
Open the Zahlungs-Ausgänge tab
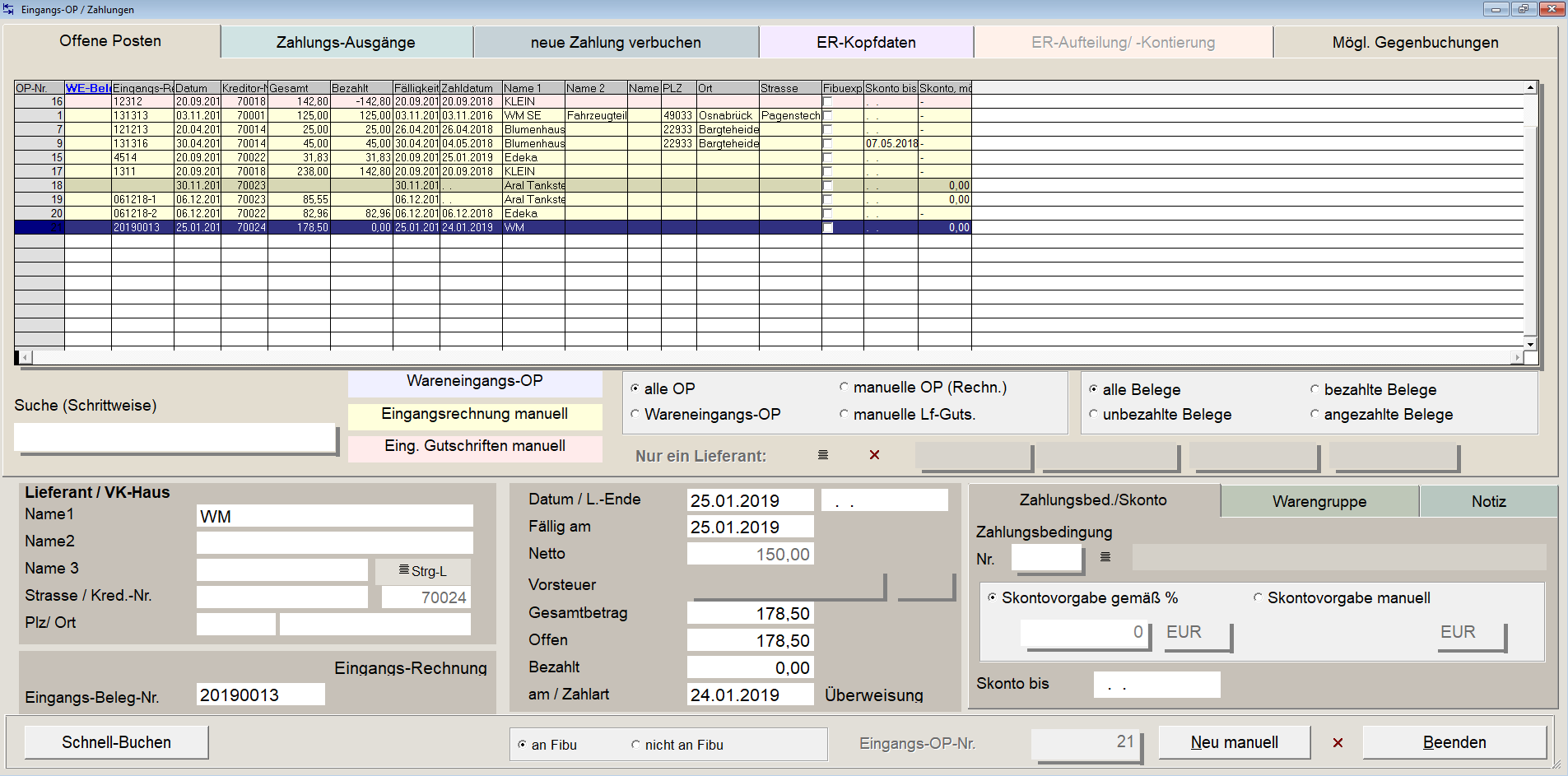(346, 42)
